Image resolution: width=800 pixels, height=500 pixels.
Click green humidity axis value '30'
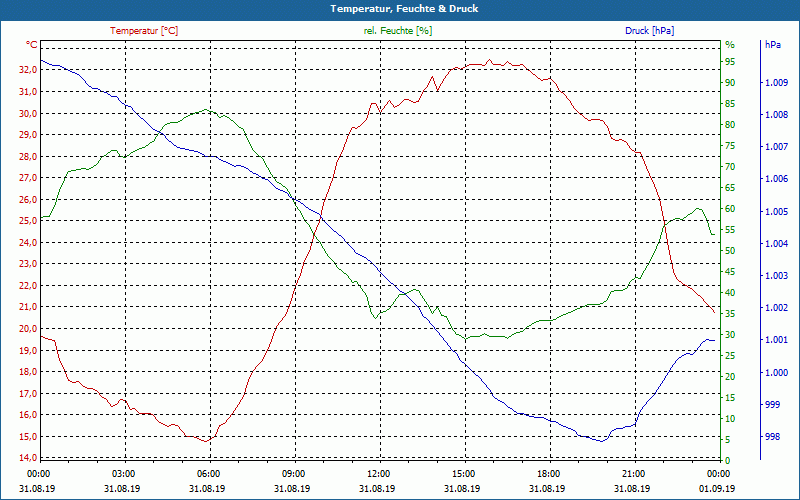730,335
